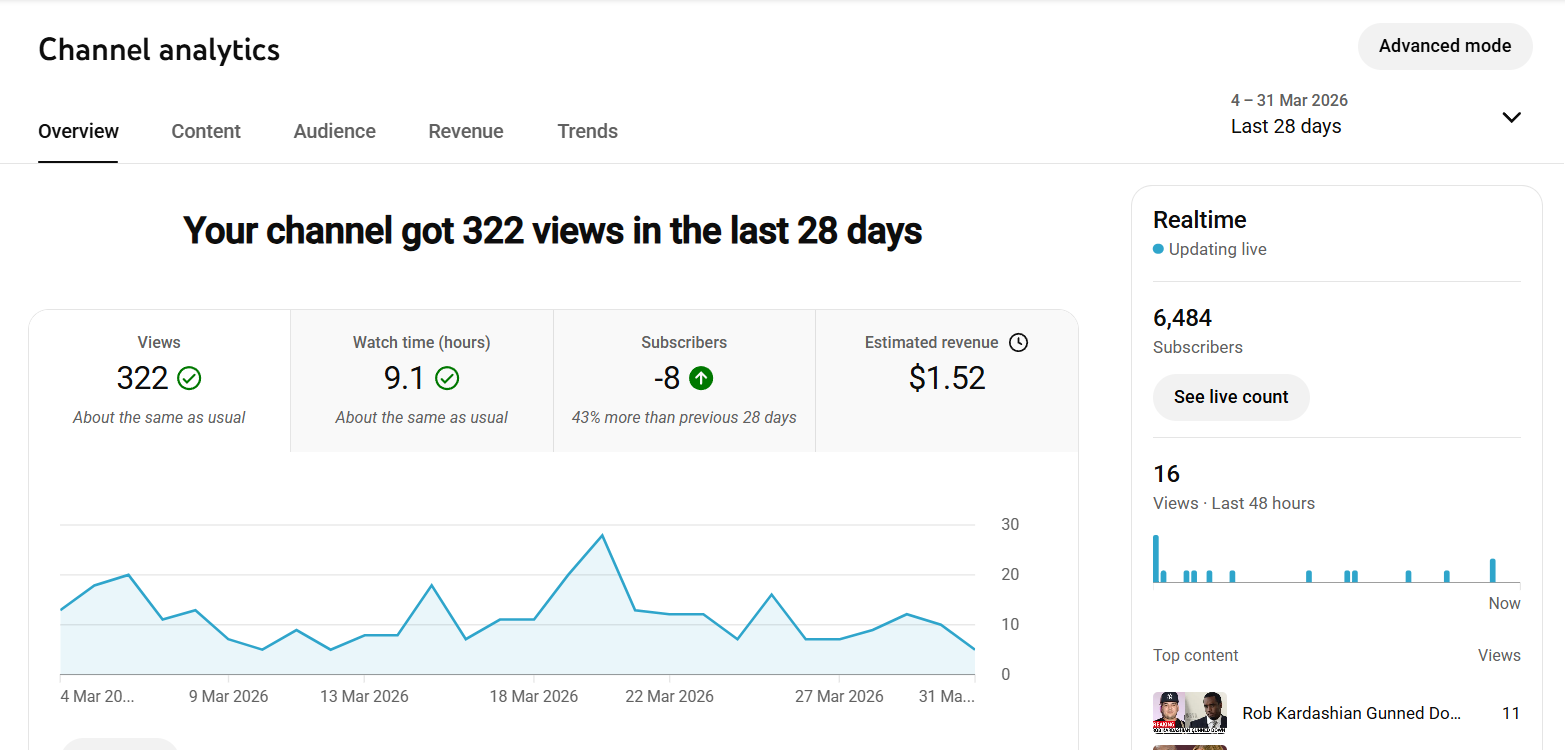The width and height of the screenshot is (1565, 750).
Task: Click the clock icon next to Estimated revenue
Action: 1018,343
